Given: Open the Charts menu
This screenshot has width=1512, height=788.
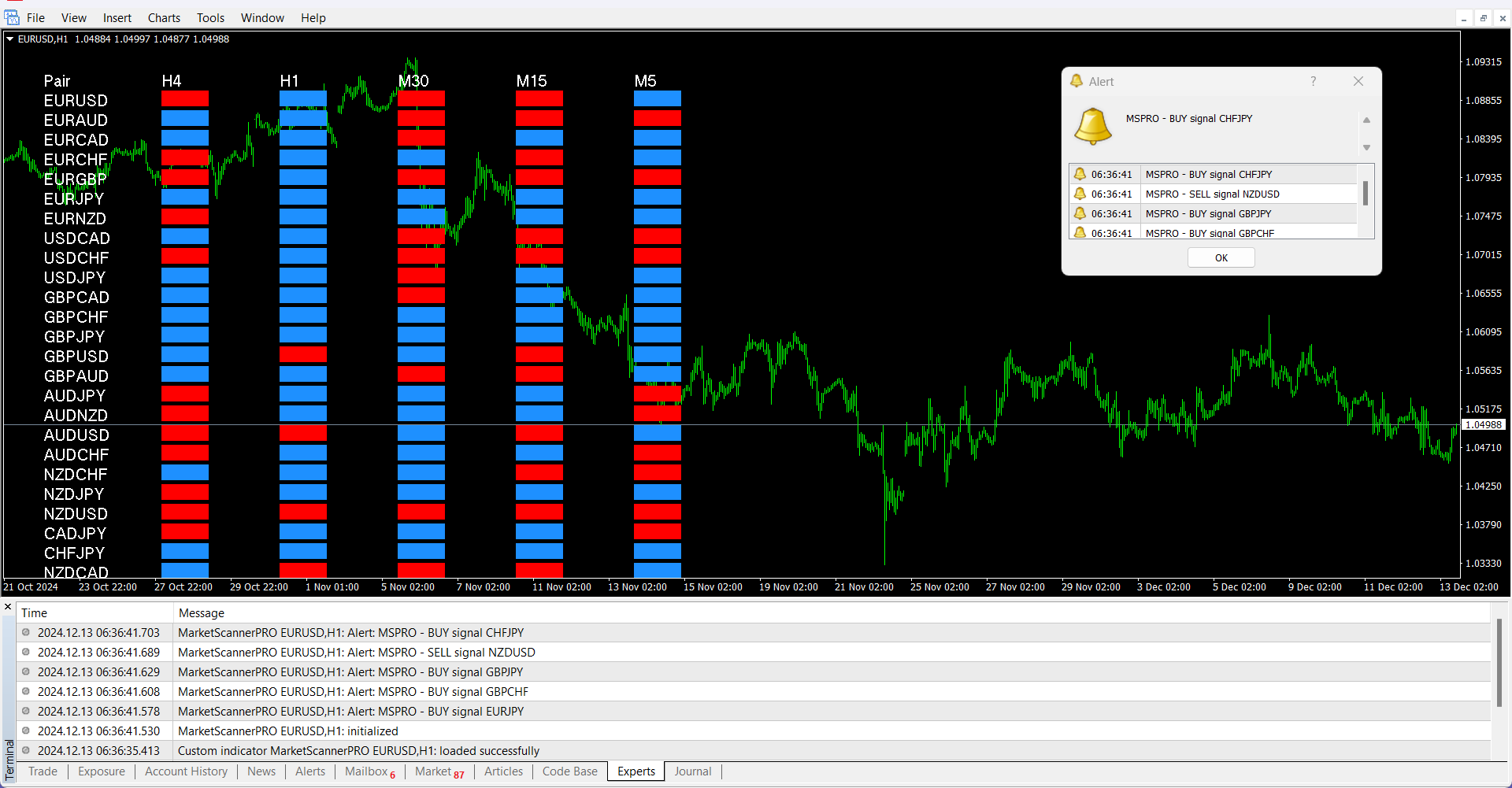Looking at the screenshot, I should pyautogui.click(x=164, y=17).
